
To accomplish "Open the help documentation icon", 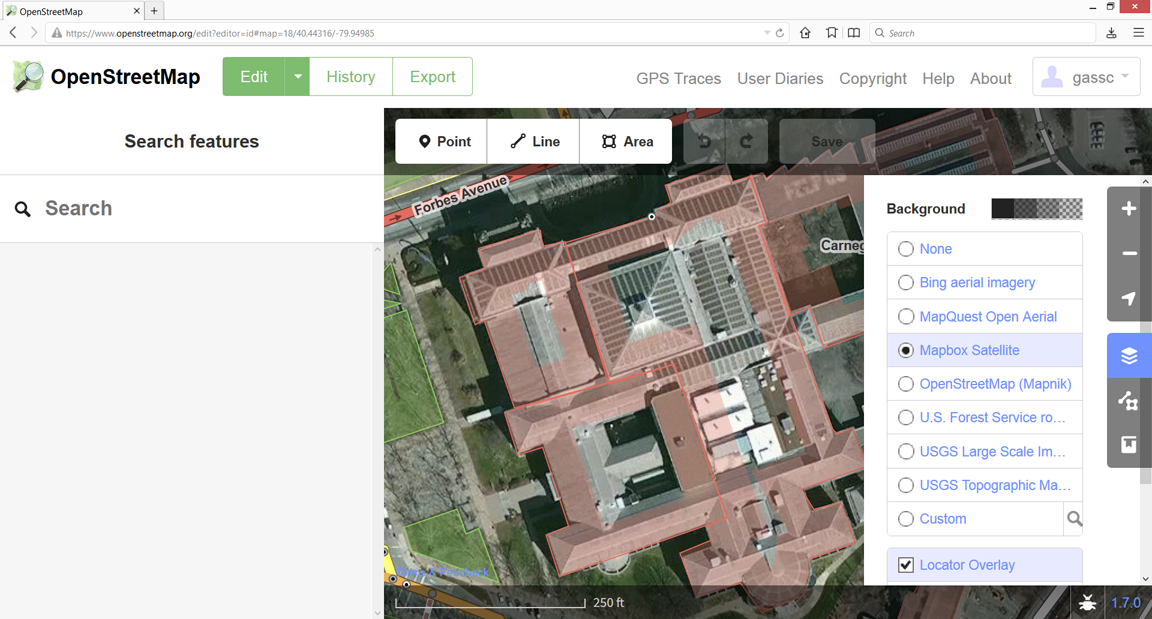I will click(x=1128, y=445).
